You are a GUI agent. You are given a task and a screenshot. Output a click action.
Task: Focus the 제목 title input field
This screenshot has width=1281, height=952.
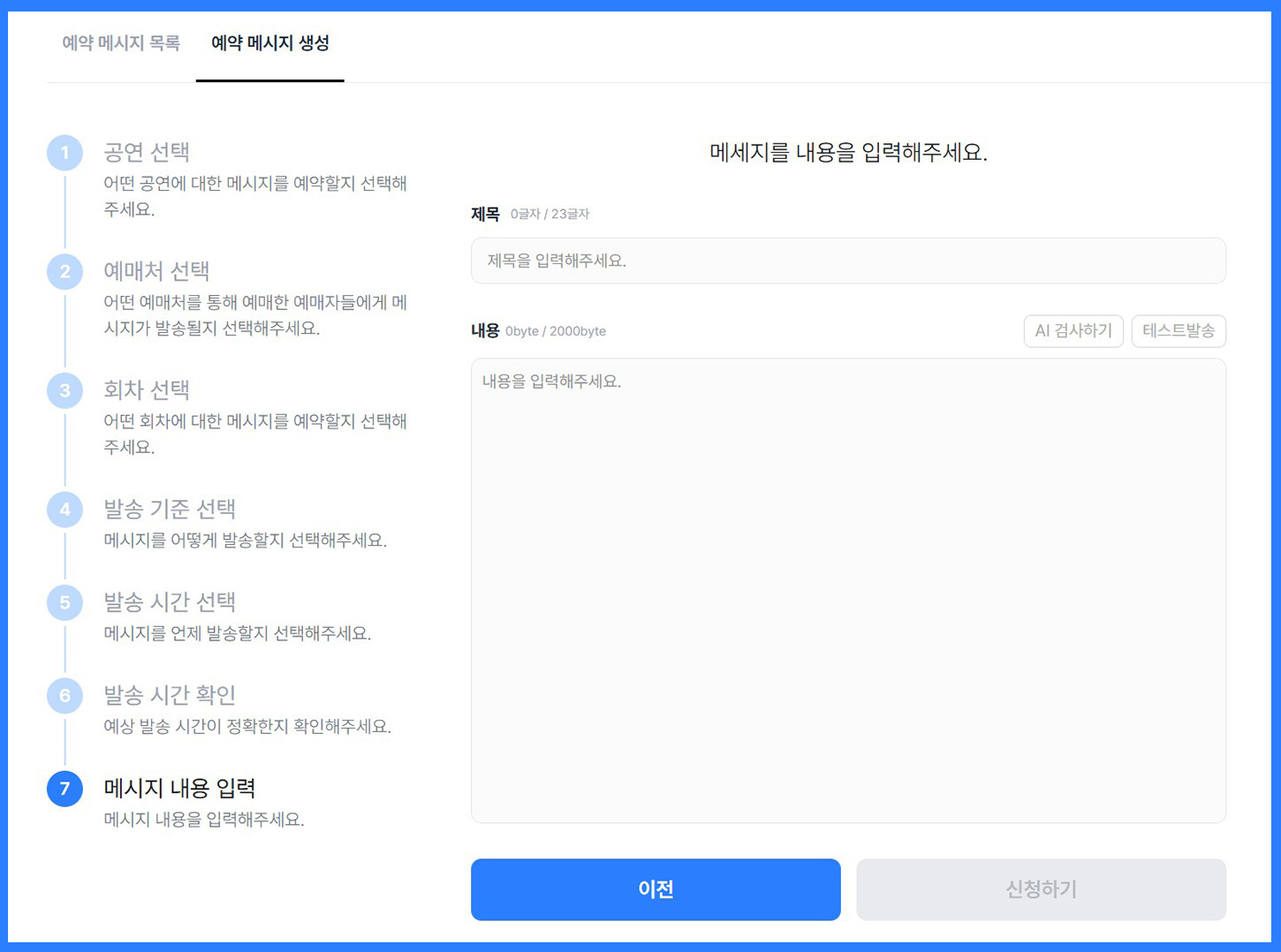click(848, 261)
